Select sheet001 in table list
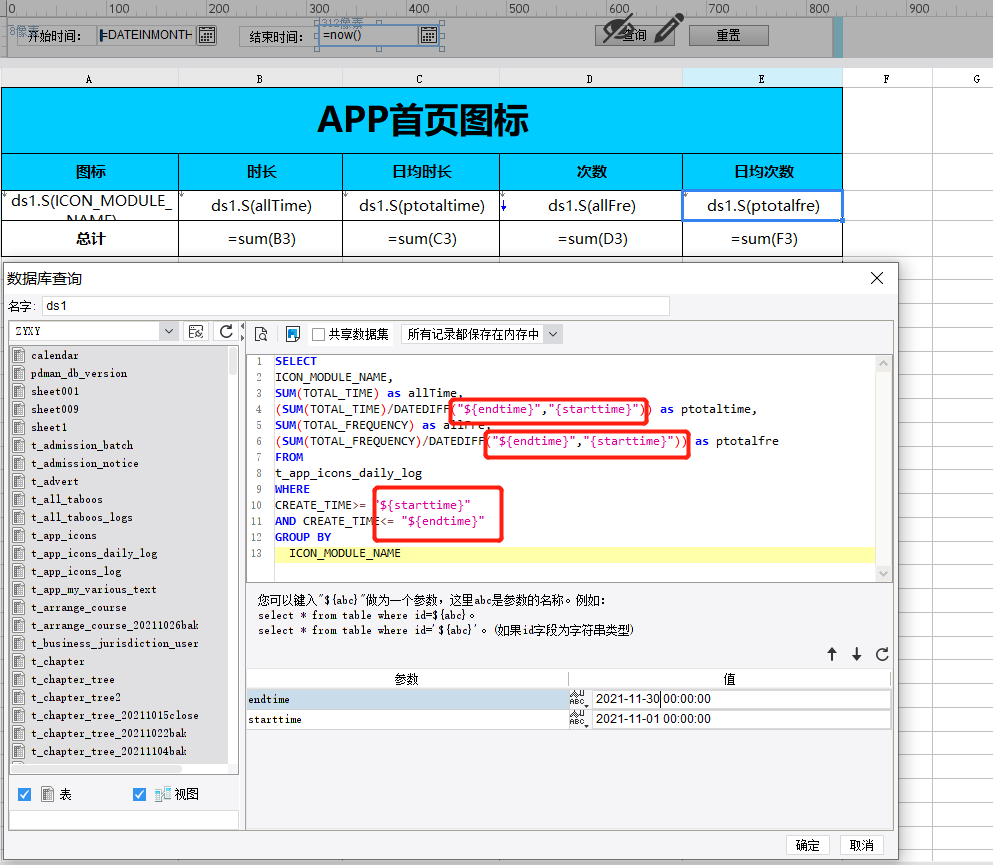 coord(55,391)
